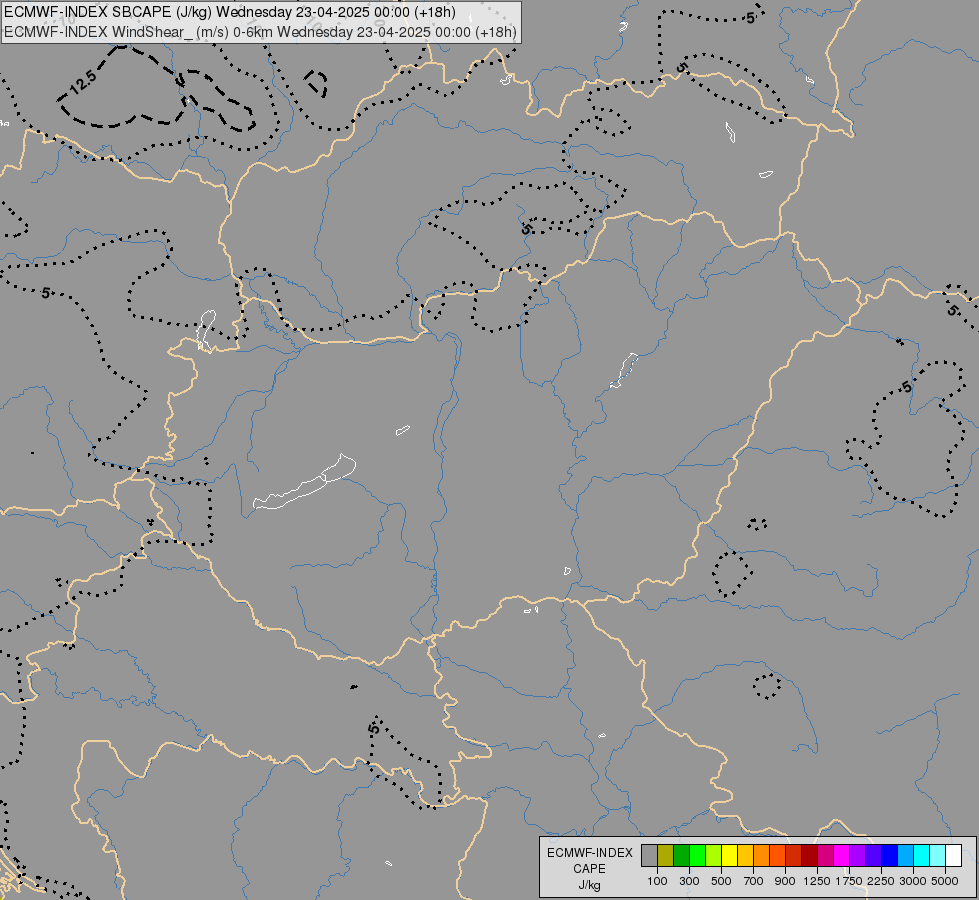Click the '700' legend tick value
This screenshot has width=979, height=900.
(753, 881)
